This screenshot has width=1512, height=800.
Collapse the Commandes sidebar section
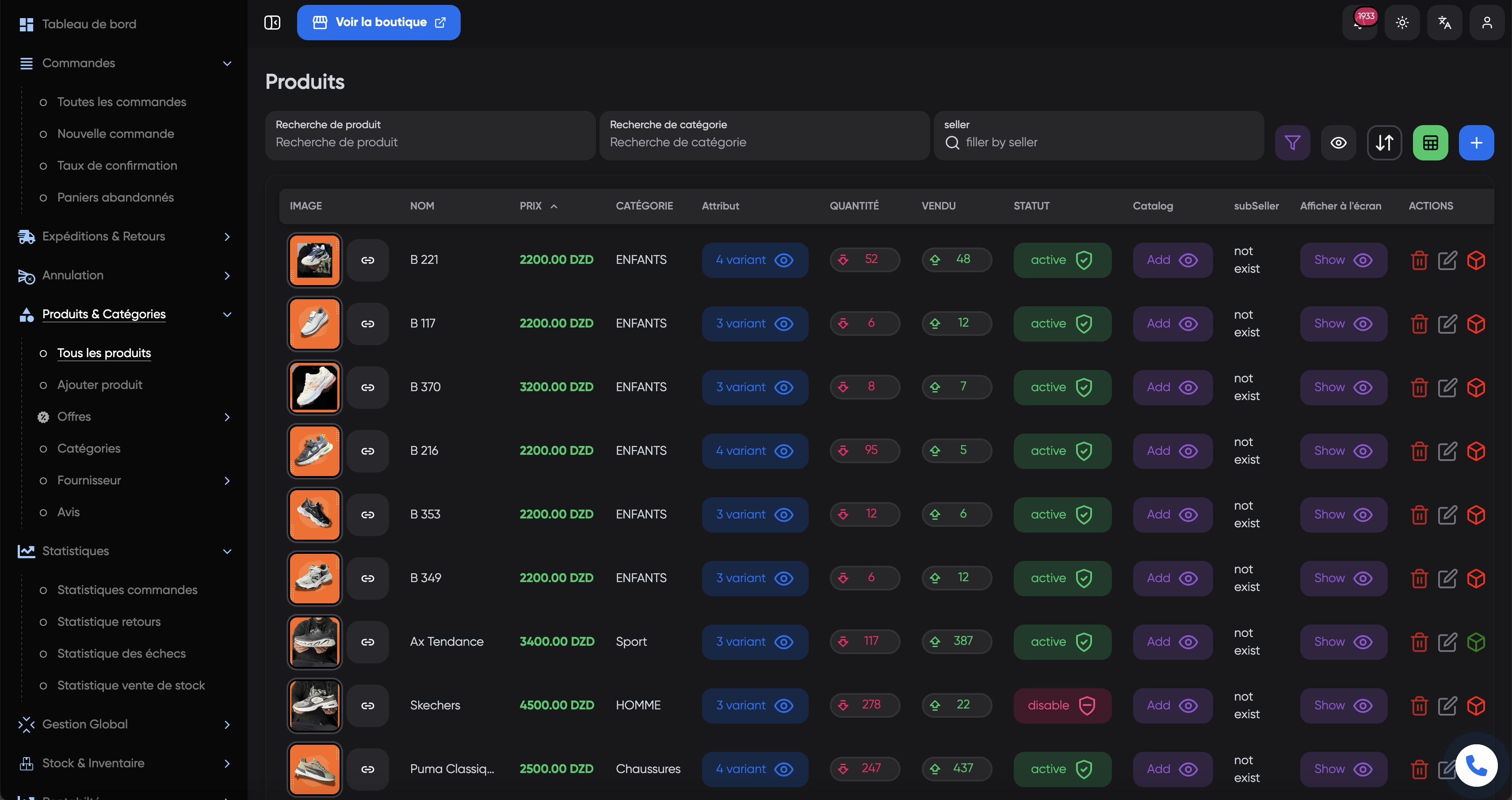(228, 63)
